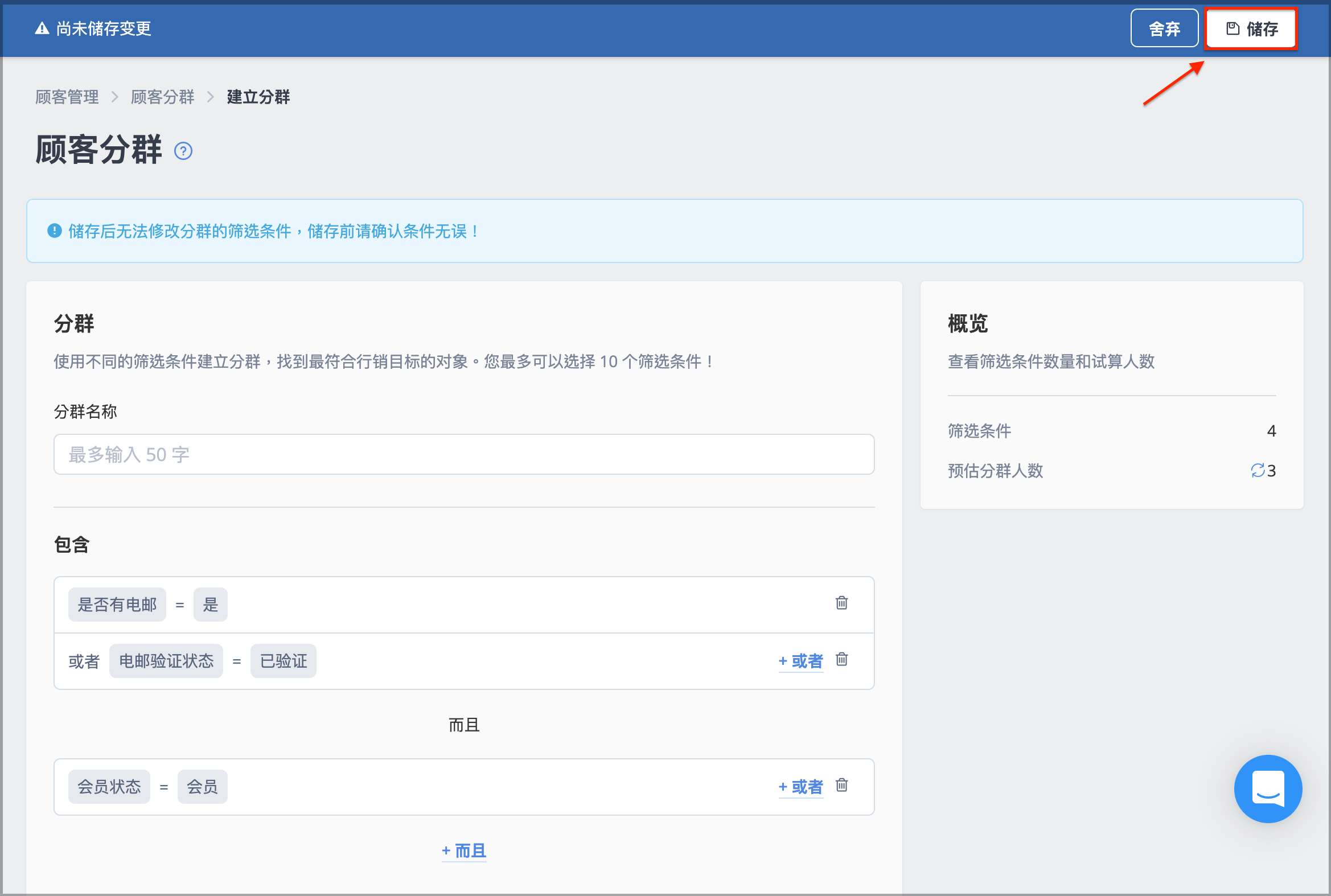
Task: Open the help icon beside 顾客分群 title
Action: coord(183,151)
